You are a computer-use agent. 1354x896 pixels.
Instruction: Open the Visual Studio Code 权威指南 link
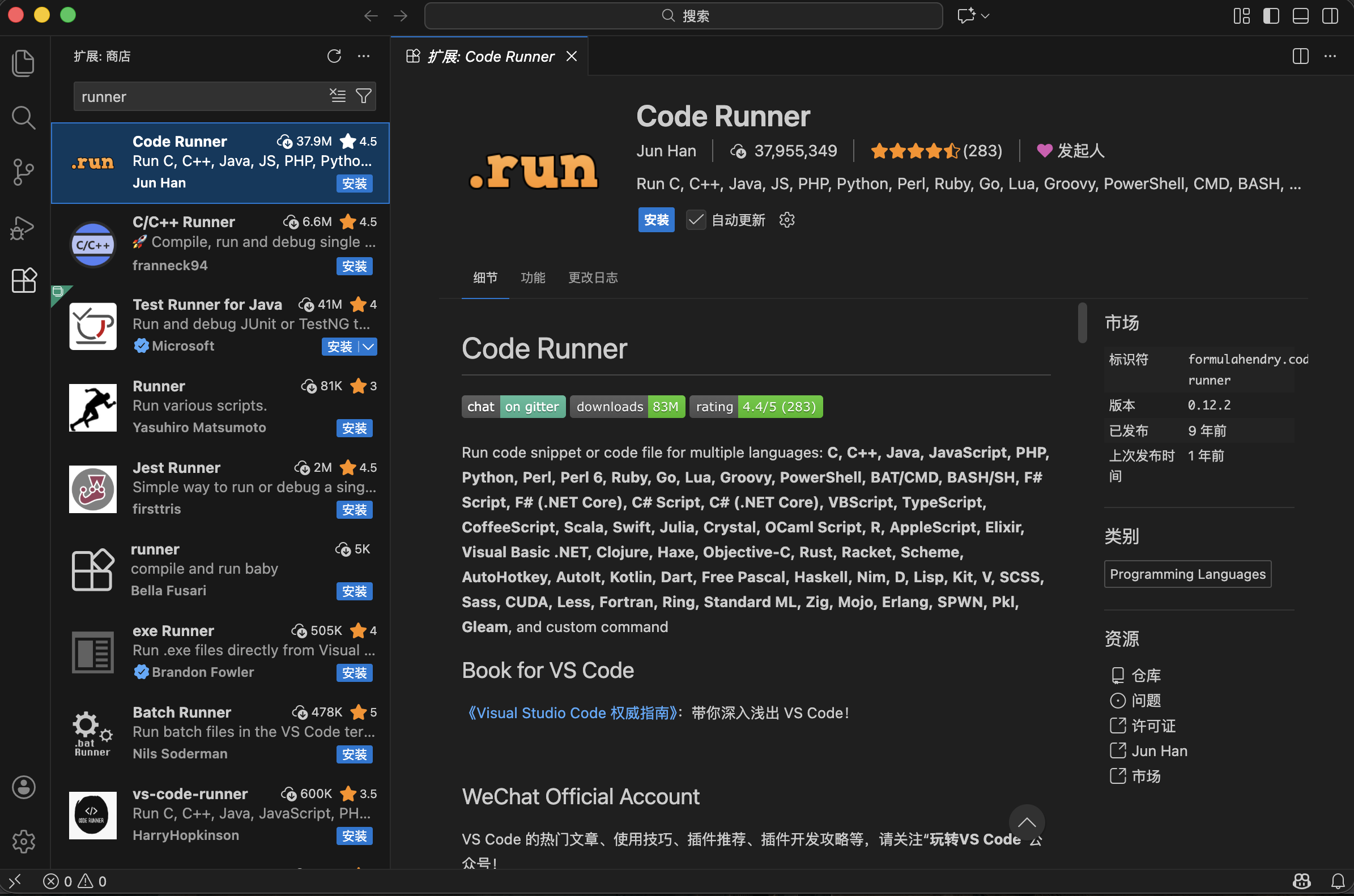572,713
